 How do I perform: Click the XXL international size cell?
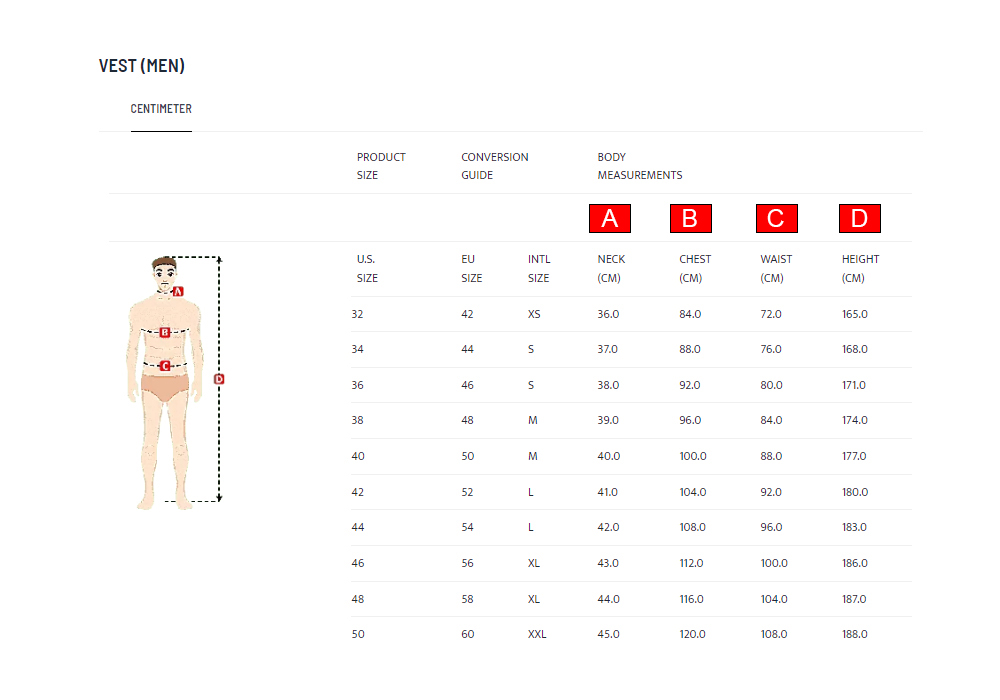[537, 634]
